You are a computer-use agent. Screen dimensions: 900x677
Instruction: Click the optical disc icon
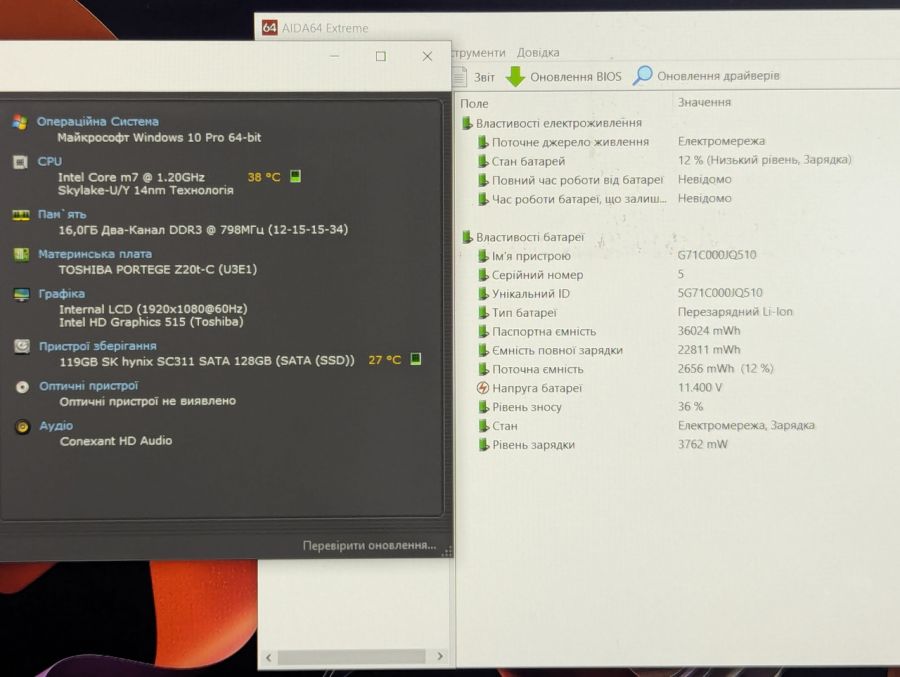coord(22,387)
